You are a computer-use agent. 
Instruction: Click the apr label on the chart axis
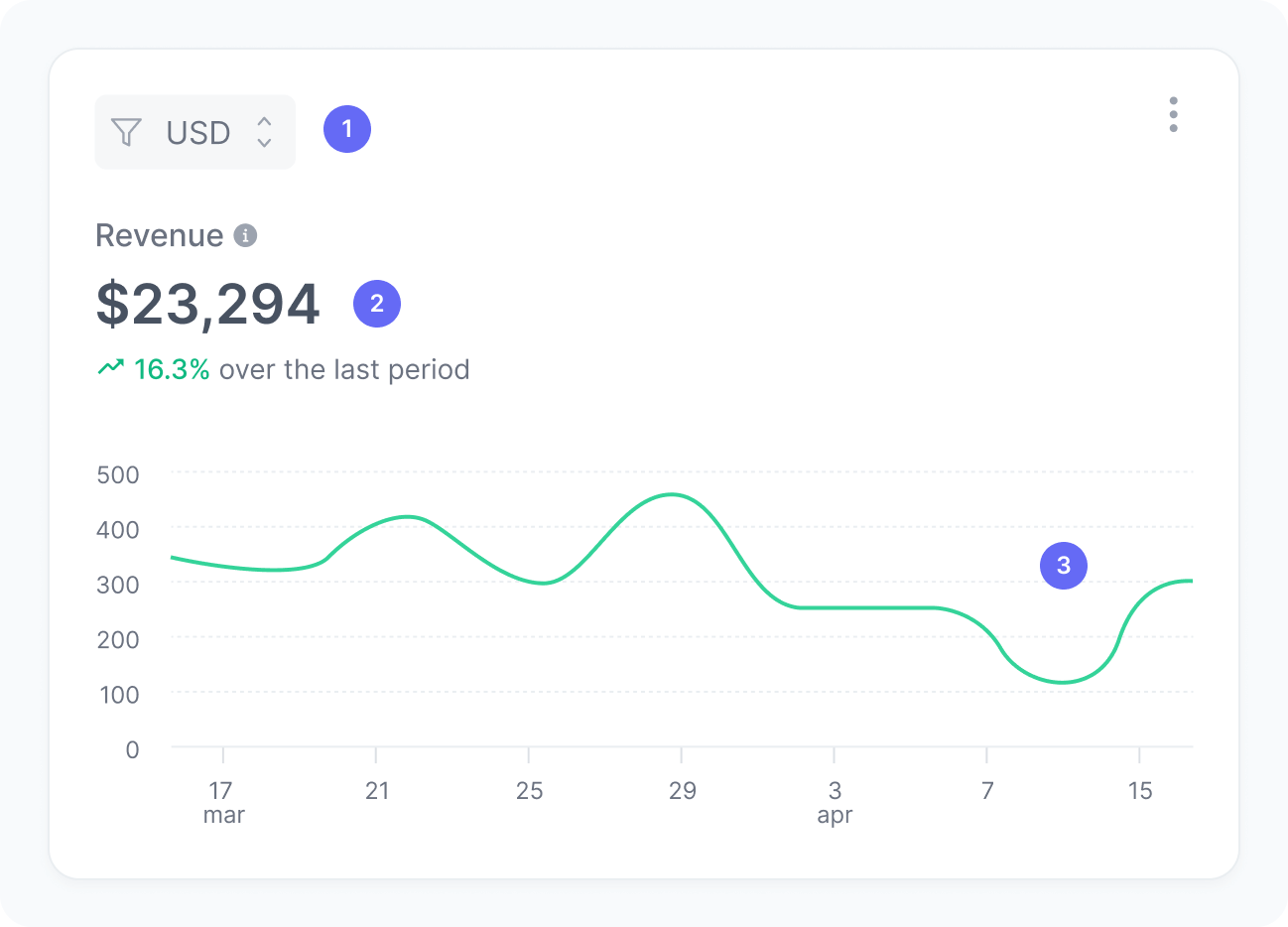[x=835, y=815]
